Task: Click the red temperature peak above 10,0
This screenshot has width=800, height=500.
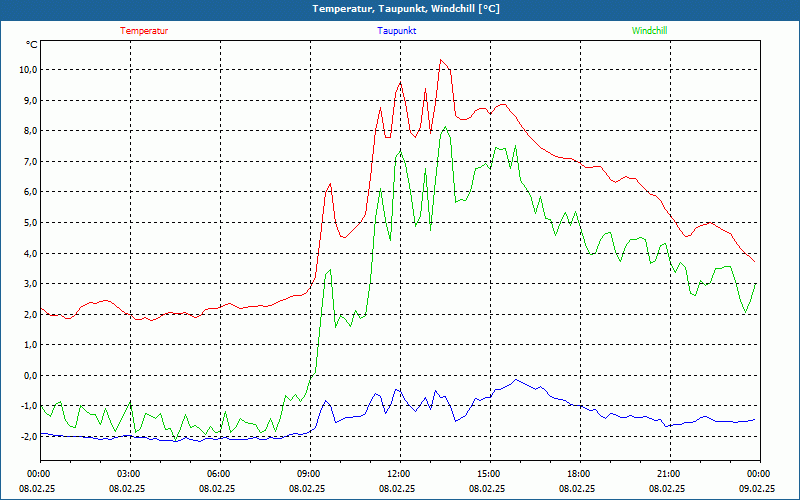Action: click(441, 60)
